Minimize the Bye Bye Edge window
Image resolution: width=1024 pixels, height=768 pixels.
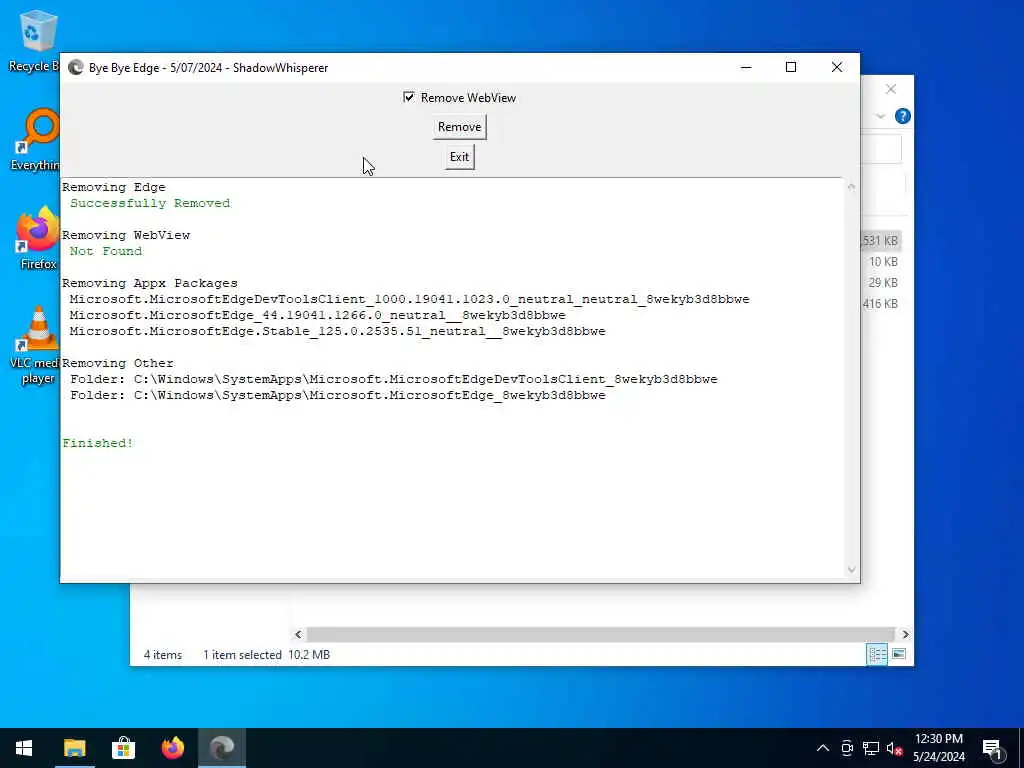tap(746, 67)
